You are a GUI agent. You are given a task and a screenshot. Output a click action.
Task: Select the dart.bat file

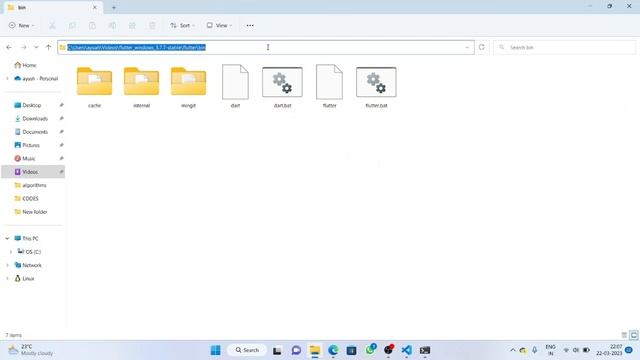click(x=282, y=87)
